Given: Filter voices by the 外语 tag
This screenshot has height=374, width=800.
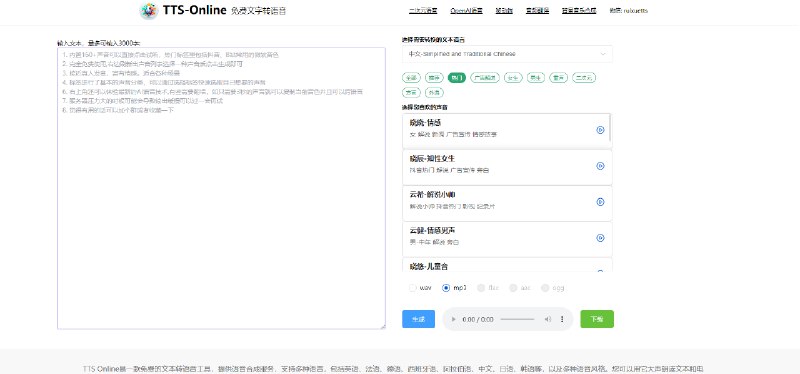Looking at the screenshot, I should click(434, 93).
